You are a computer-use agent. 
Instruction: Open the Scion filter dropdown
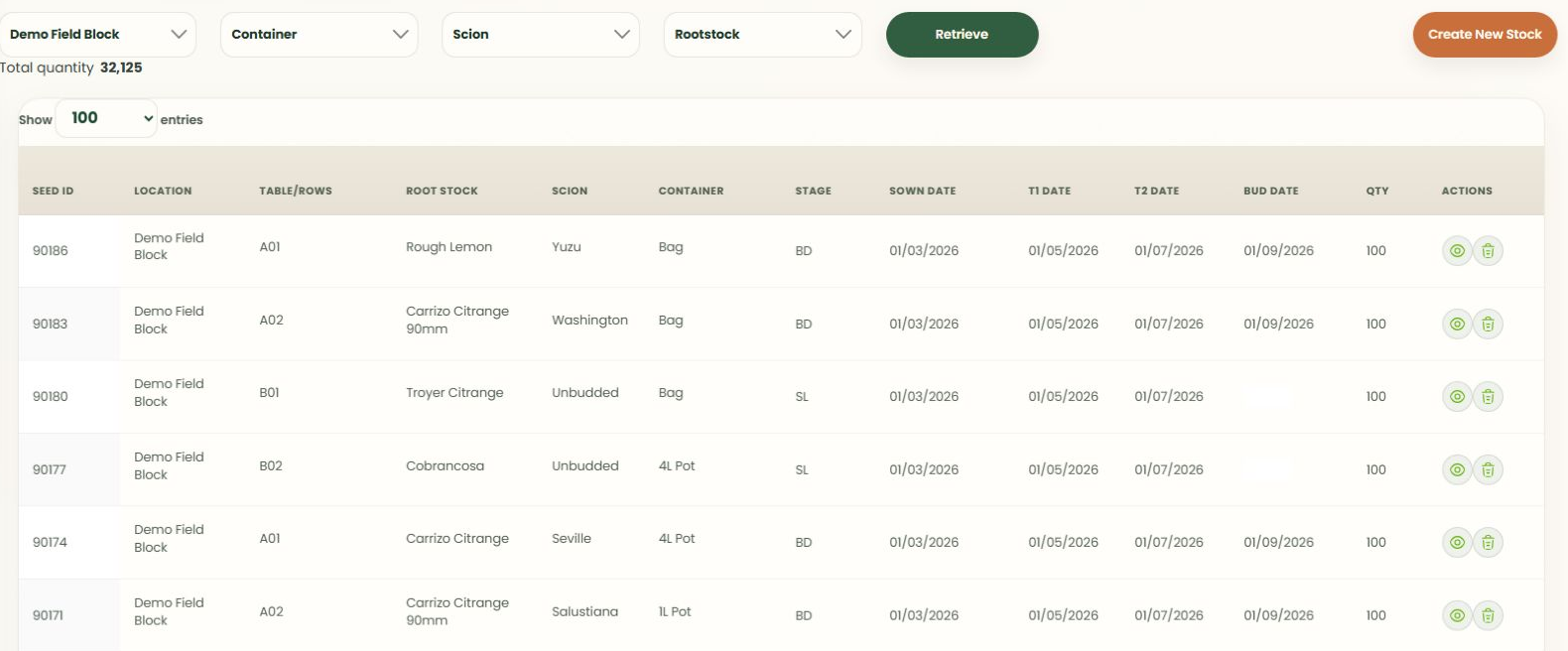click(x=541, y=35)
